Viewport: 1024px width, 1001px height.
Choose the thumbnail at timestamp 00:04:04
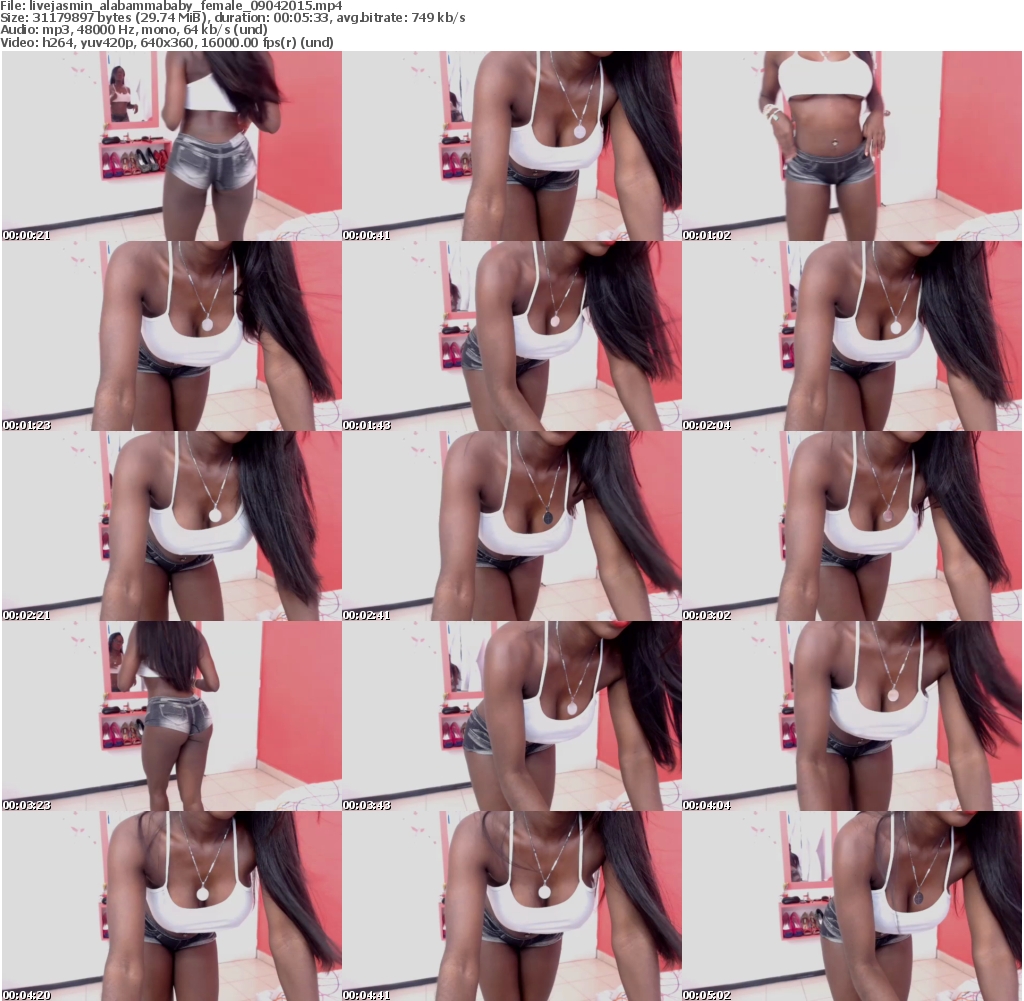[x=852, y=716]
